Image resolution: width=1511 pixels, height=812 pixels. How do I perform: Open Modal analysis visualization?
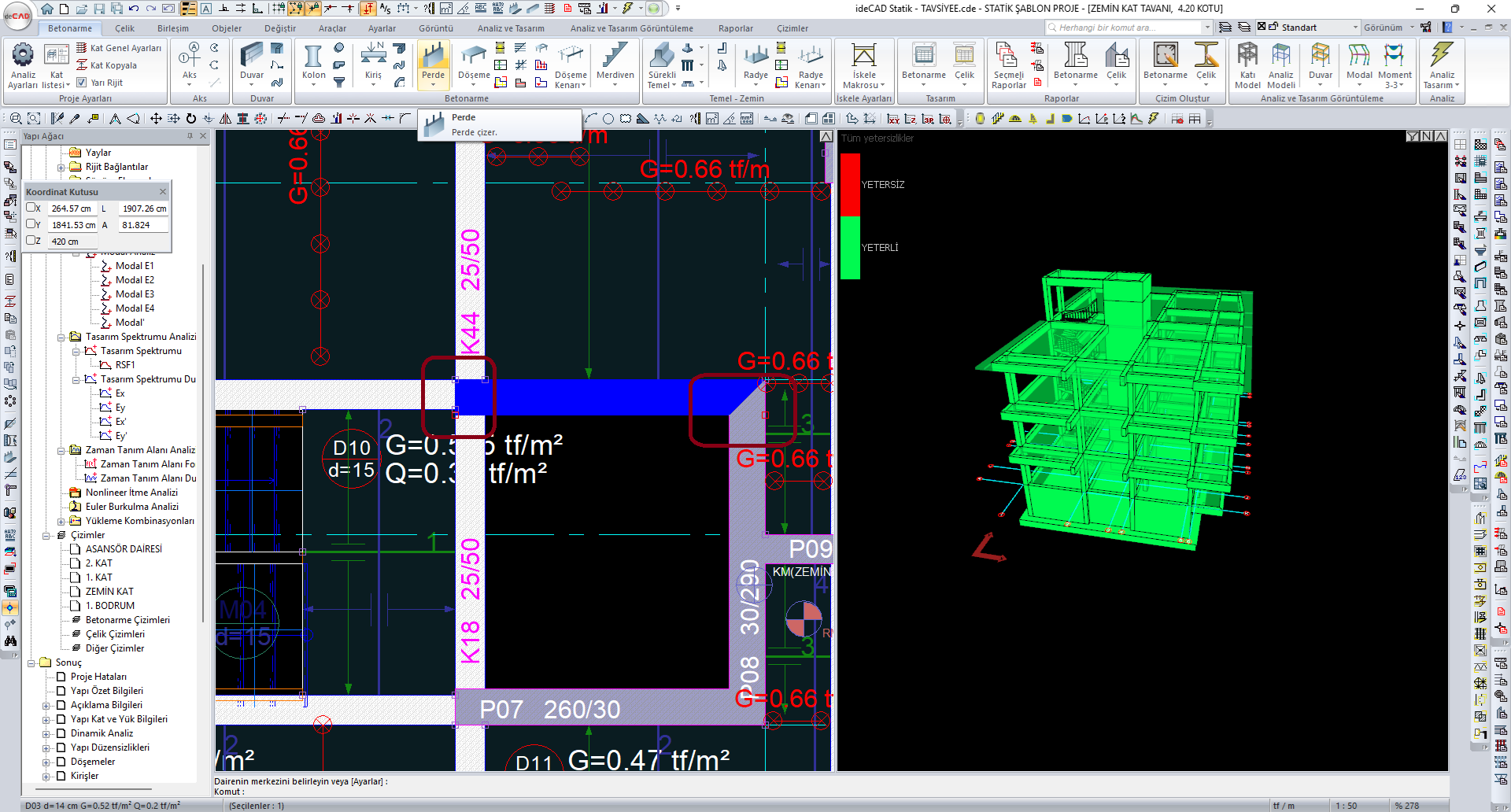1359,63
